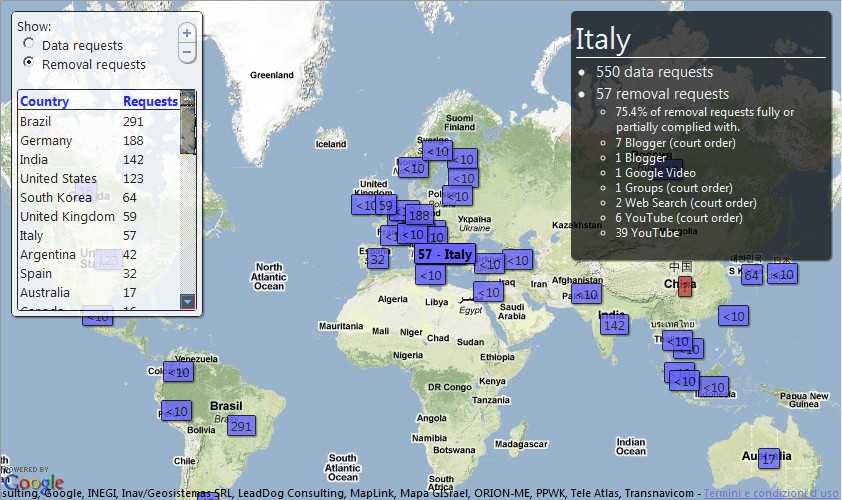Click the 32 marker on Spain
842x500 pixels.
click(376, 259)
